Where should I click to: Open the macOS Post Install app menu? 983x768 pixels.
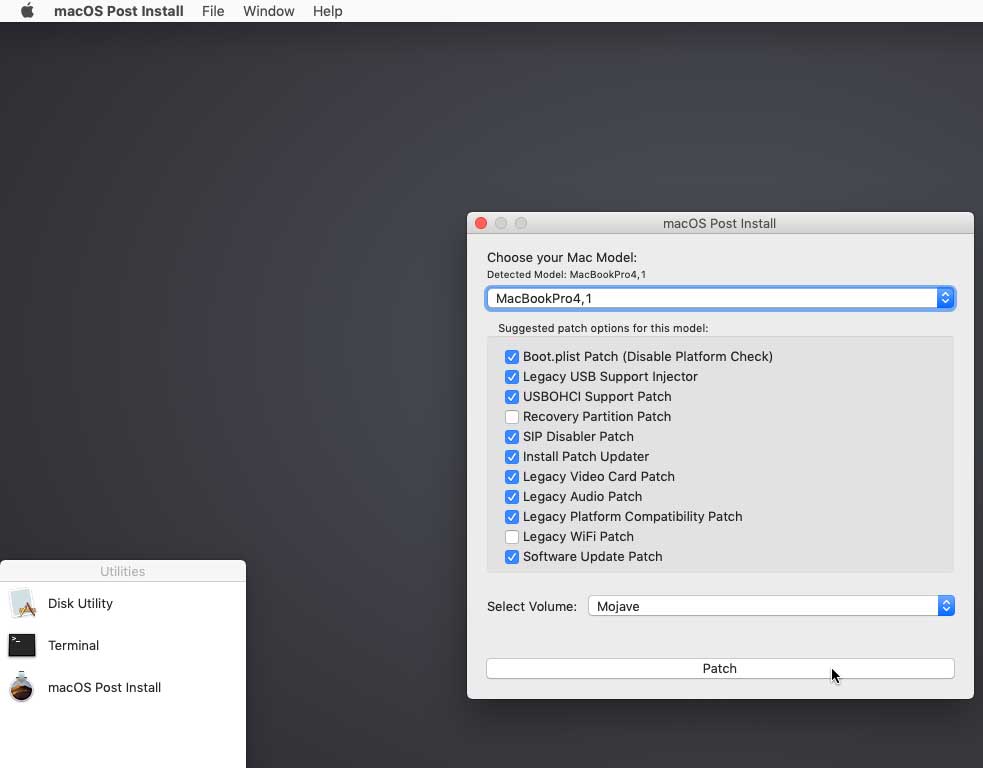point(118,11)
